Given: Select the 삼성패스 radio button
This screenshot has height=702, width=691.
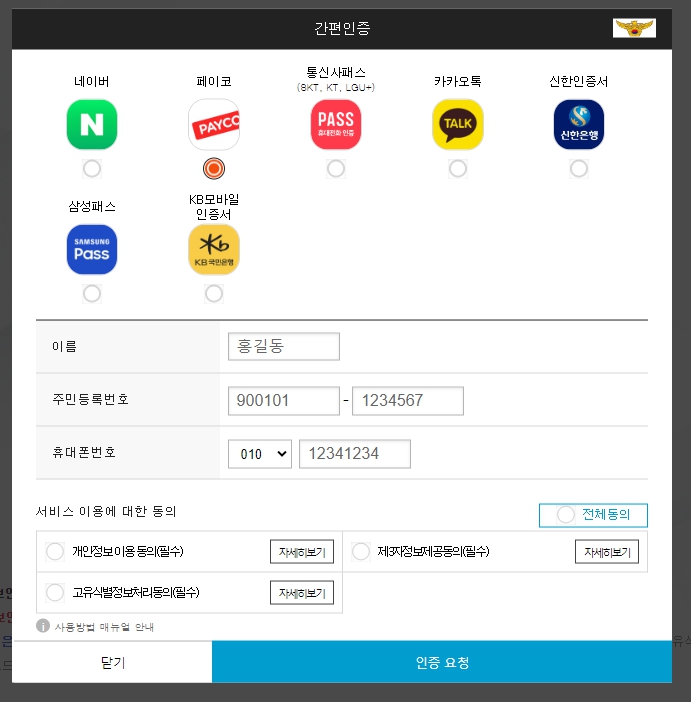Looking at the screenshot, I should (92, 294).
